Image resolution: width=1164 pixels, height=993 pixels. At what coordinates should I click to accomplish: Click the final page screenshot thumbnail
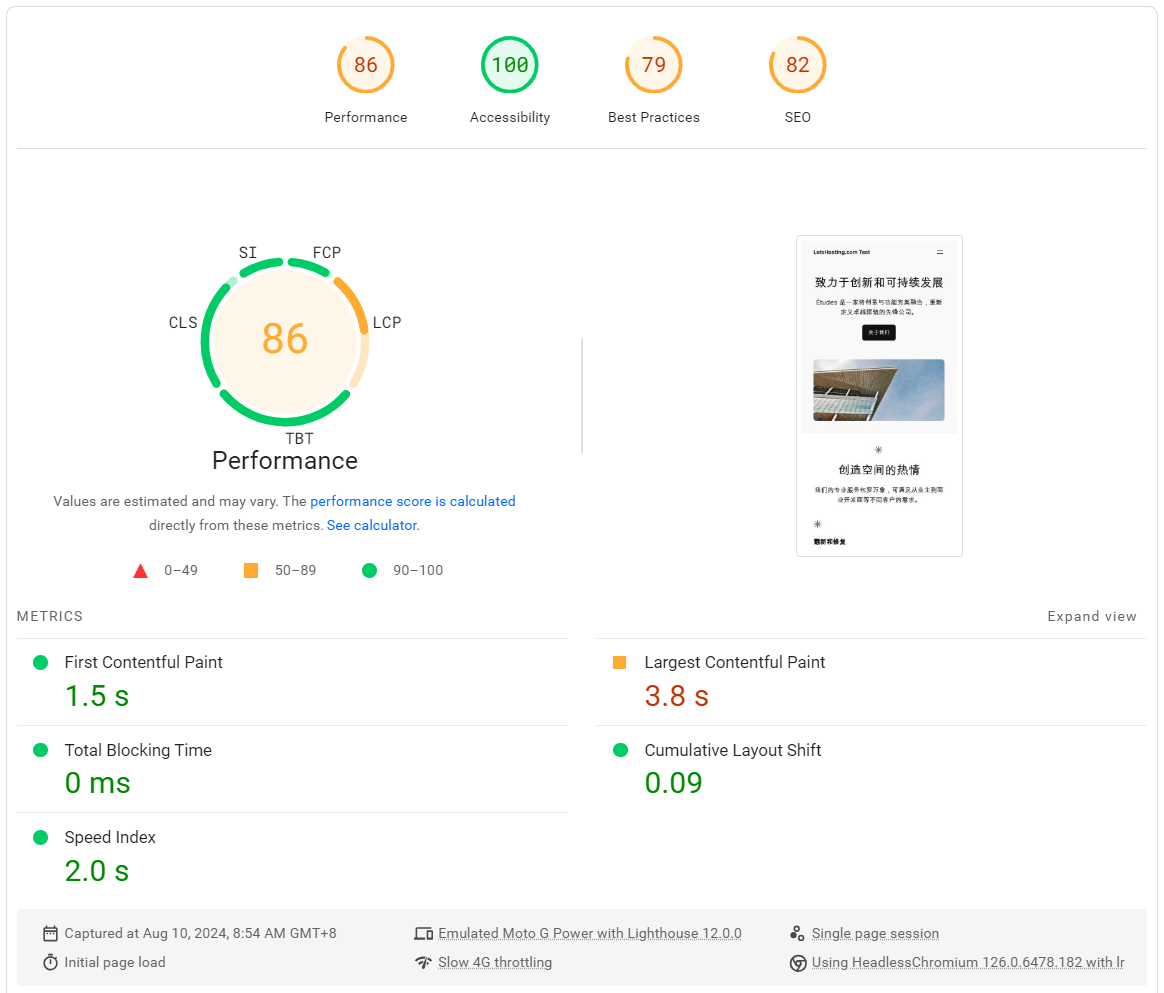point(879,396)
